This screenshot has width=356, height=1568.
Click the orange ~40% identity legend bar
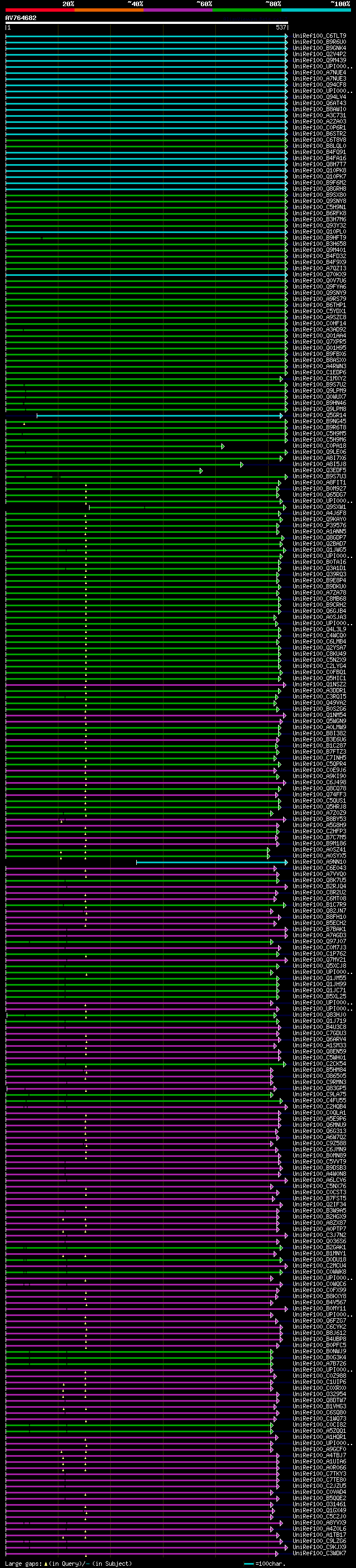pyautogui.click(x=109, y=10)
